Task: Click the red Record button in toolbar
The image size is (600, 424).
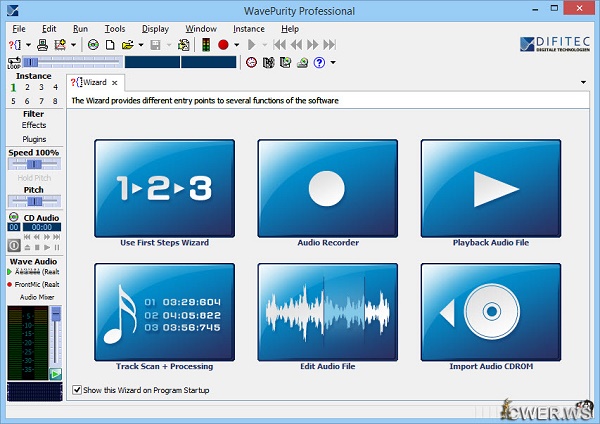Action: point(222,45)
